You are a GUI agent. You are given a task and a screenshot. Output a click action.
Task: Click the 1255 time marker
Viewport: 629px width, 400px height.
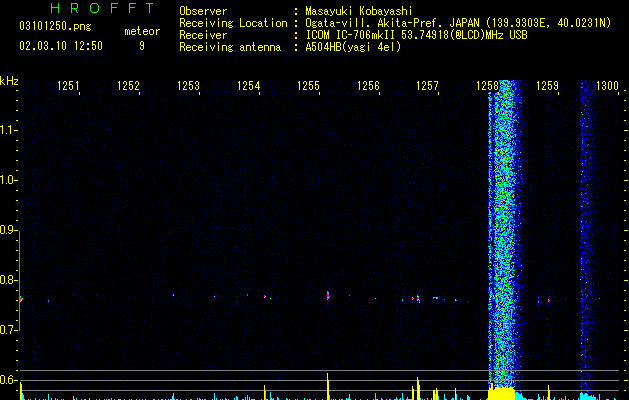click(308, 86)
